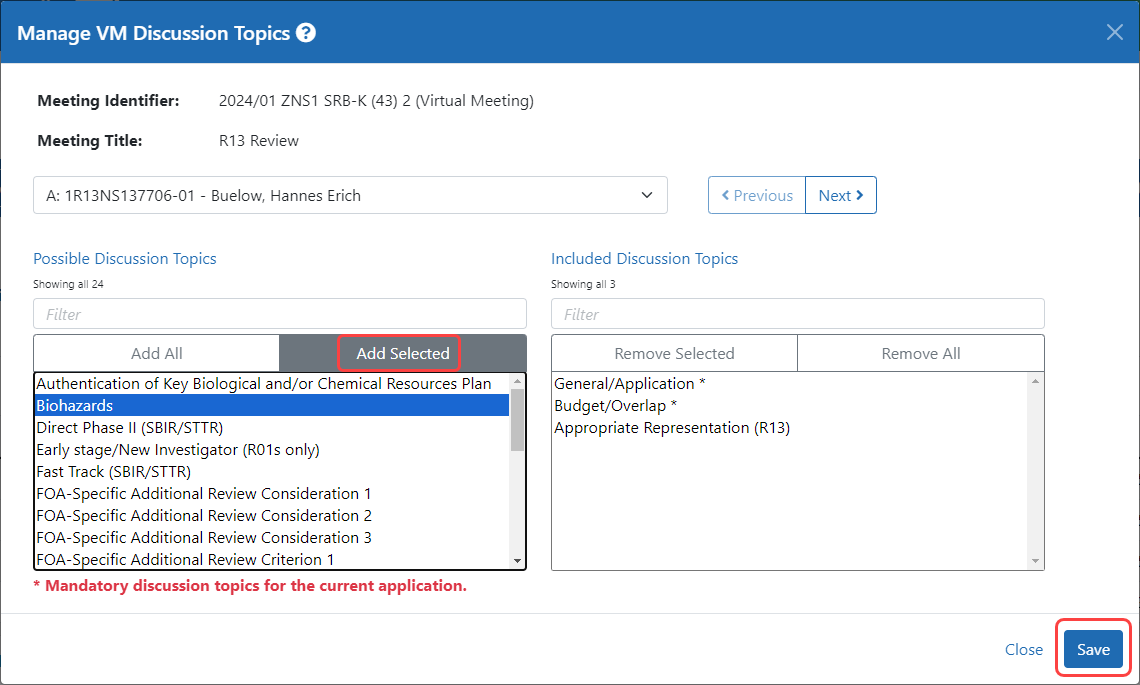Select Early stage/New Investigator (R01s only)
This screenshot has width=1140, height=685.
[x=272, y=449]
